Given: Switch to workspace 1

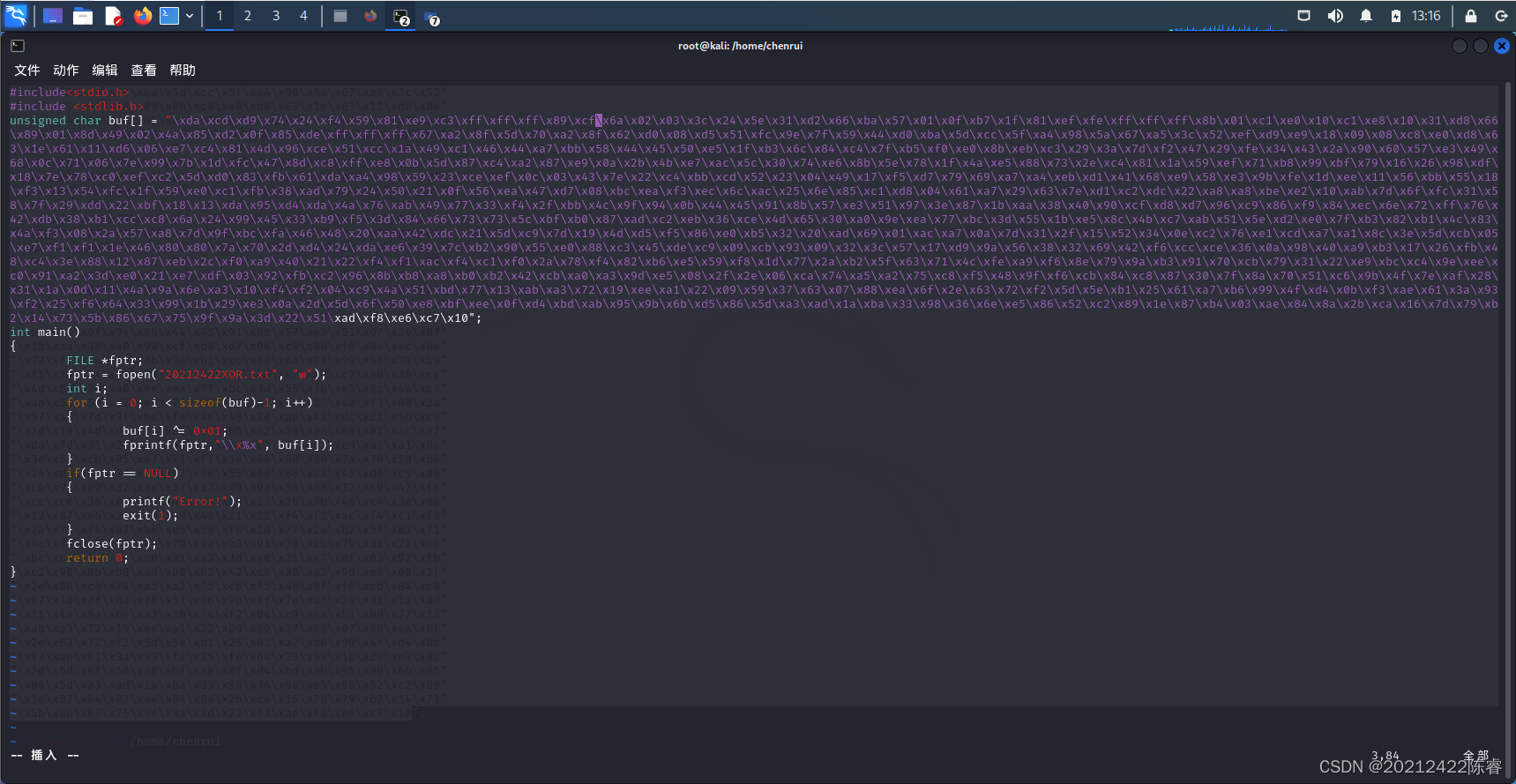Looking at the screenshot, I should point(220,16).
